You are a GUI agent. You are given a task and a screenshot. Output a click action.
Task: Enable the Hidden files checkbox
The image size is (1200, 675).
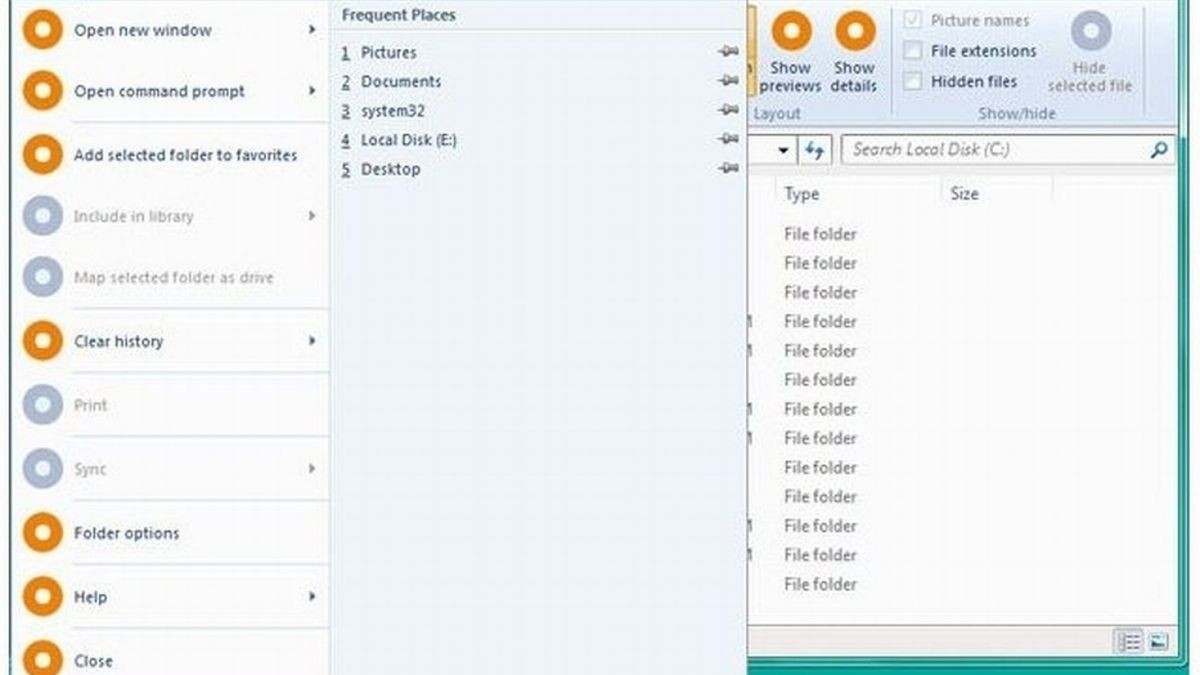pyautogui.click(x=913, y=82)
